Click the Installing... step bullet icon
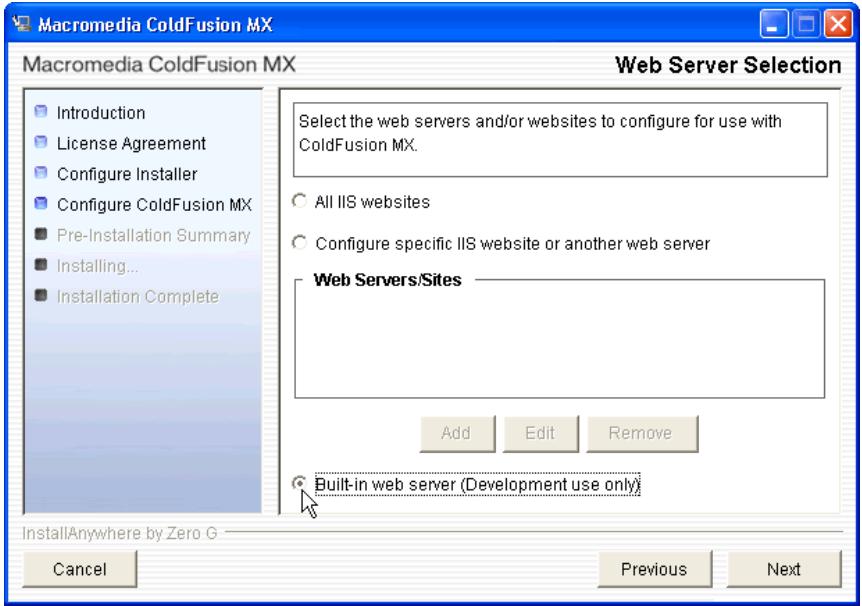The image size is (862, 606). click(x=41, y=265)
